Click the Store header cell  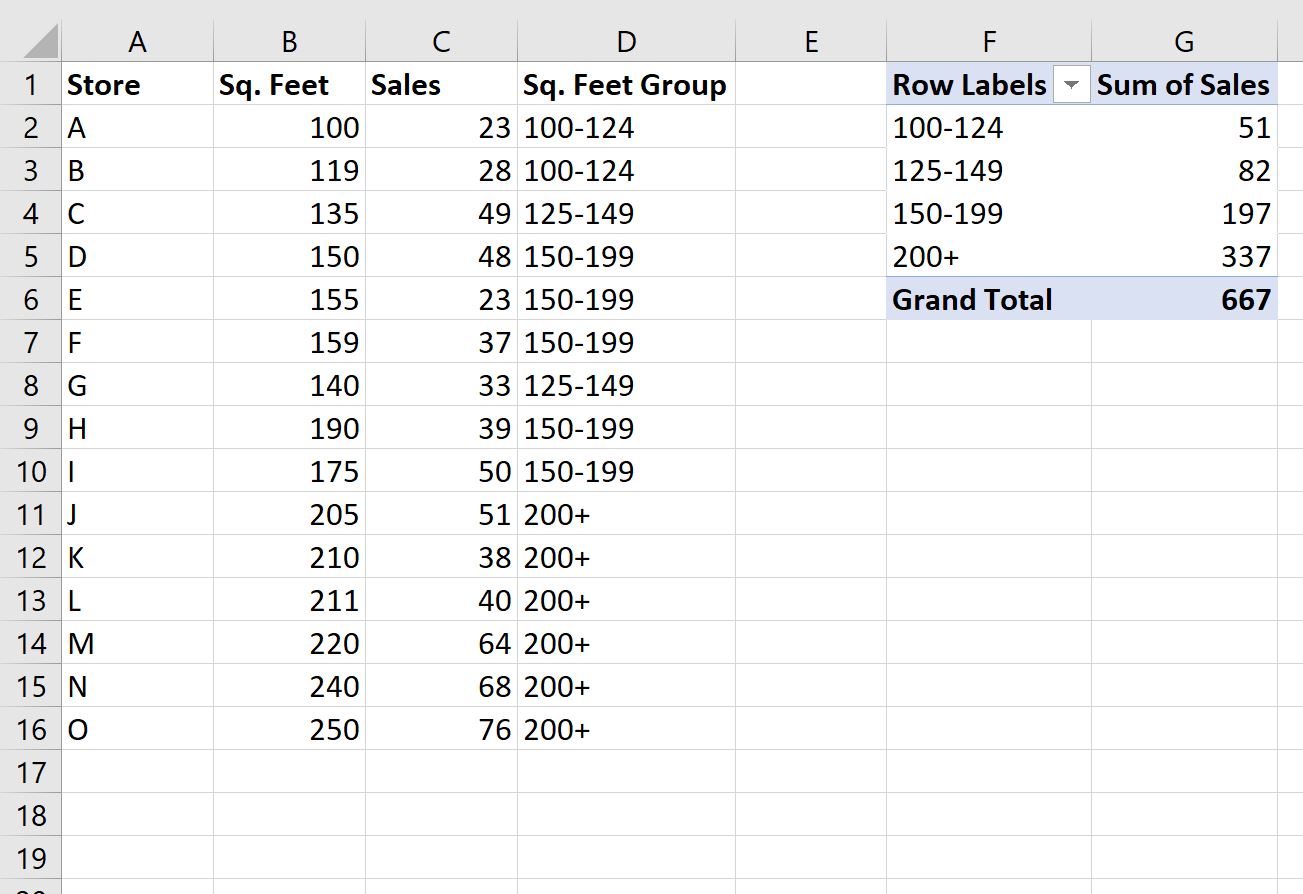coord(138,85)
